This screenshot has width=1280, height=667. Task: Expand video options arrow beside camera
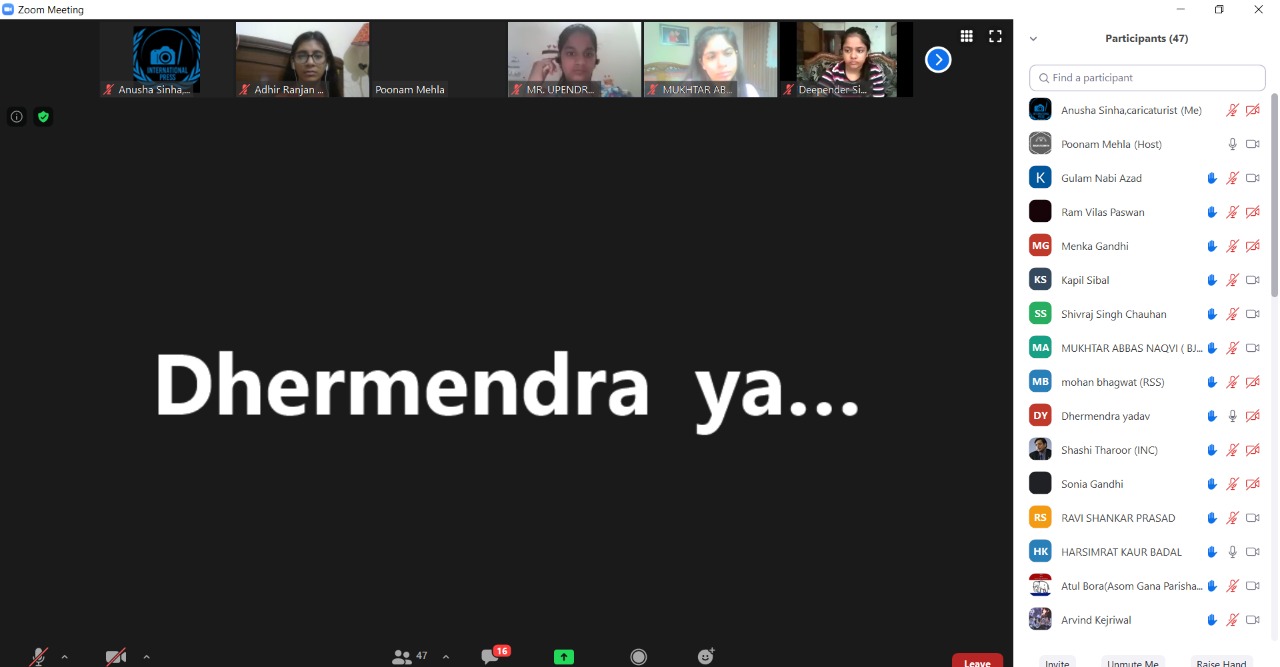pos(146,657)
